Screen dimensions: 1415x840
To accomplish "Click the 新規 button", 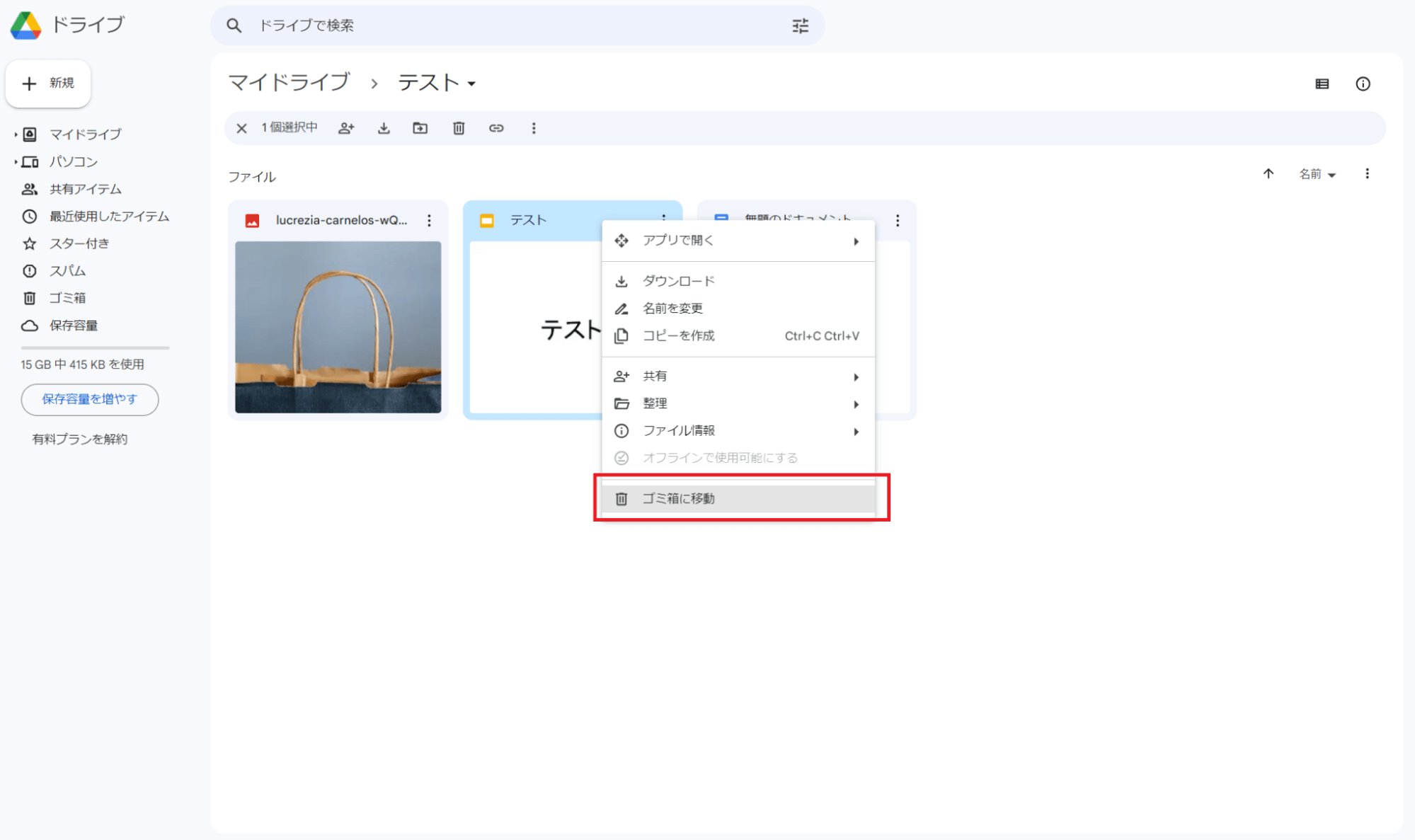I will click(48, 84).
